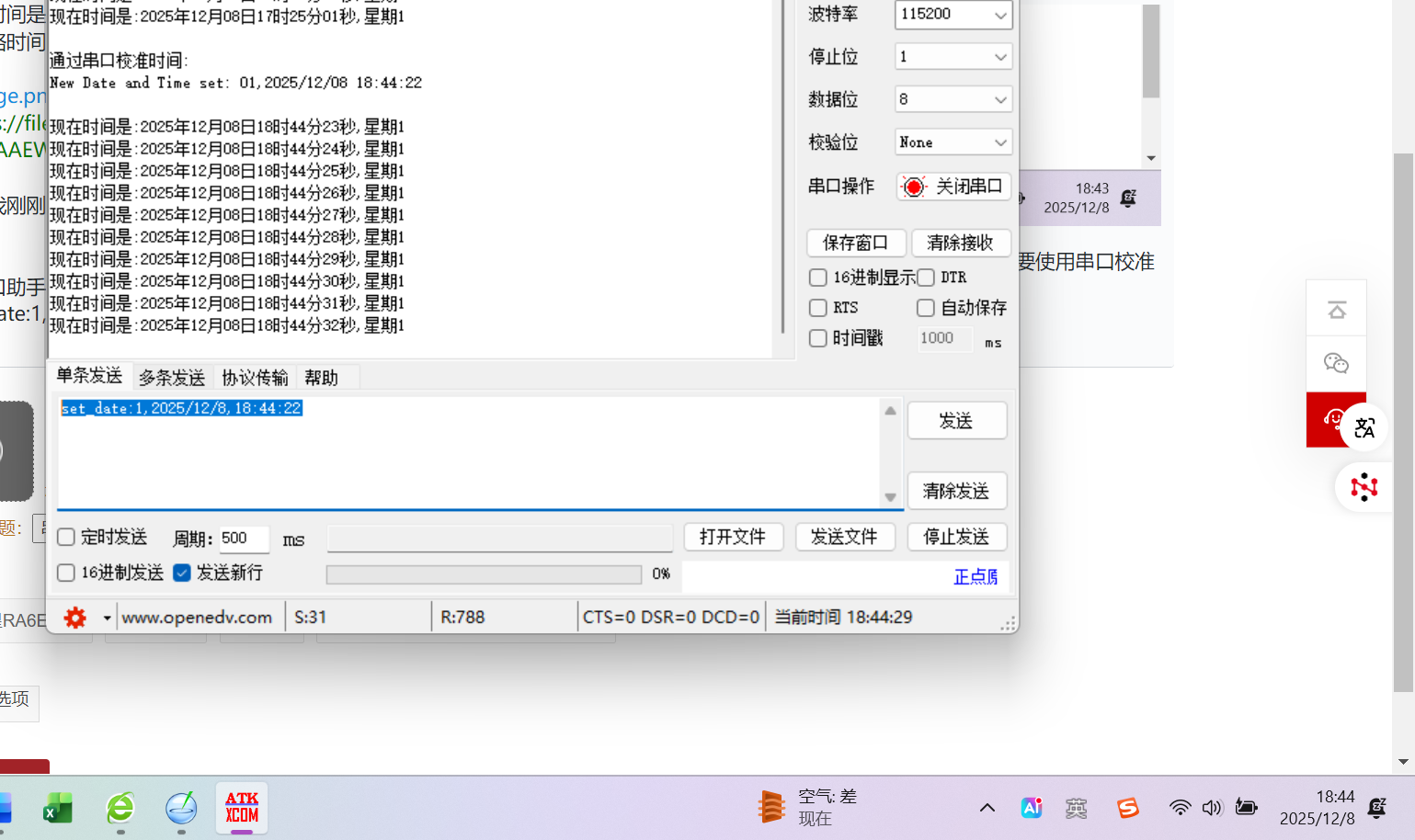Click the 保存窗口 button
Screen dimensions: 1415x840
click(856, 243)
